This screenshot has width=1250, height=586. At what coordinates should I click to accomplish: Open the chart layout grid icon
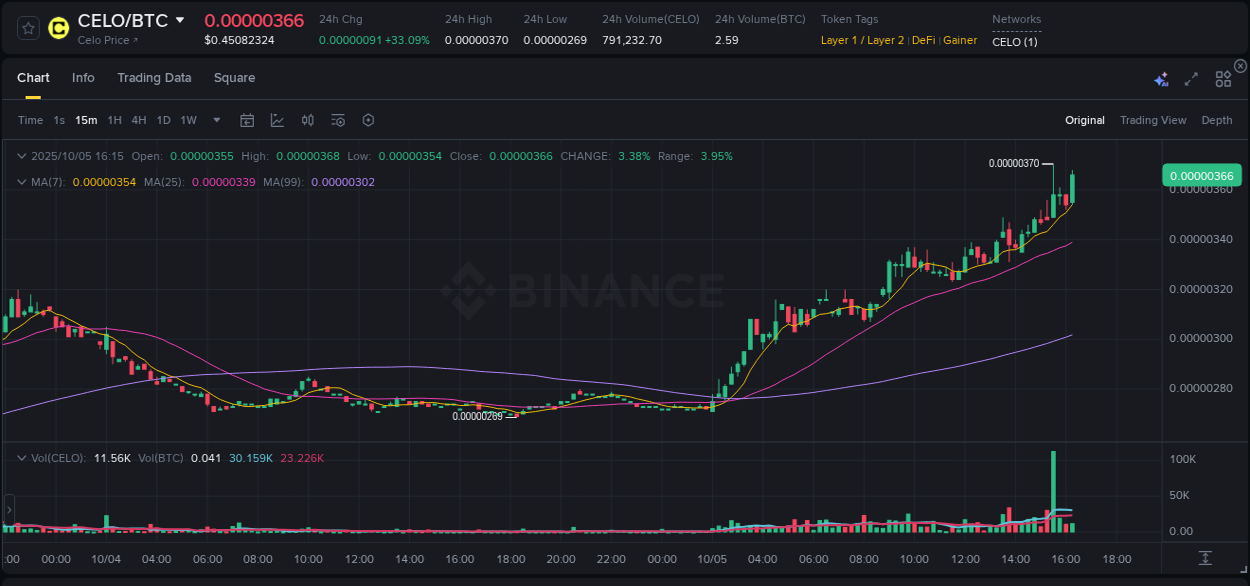tap(1223, 77)
